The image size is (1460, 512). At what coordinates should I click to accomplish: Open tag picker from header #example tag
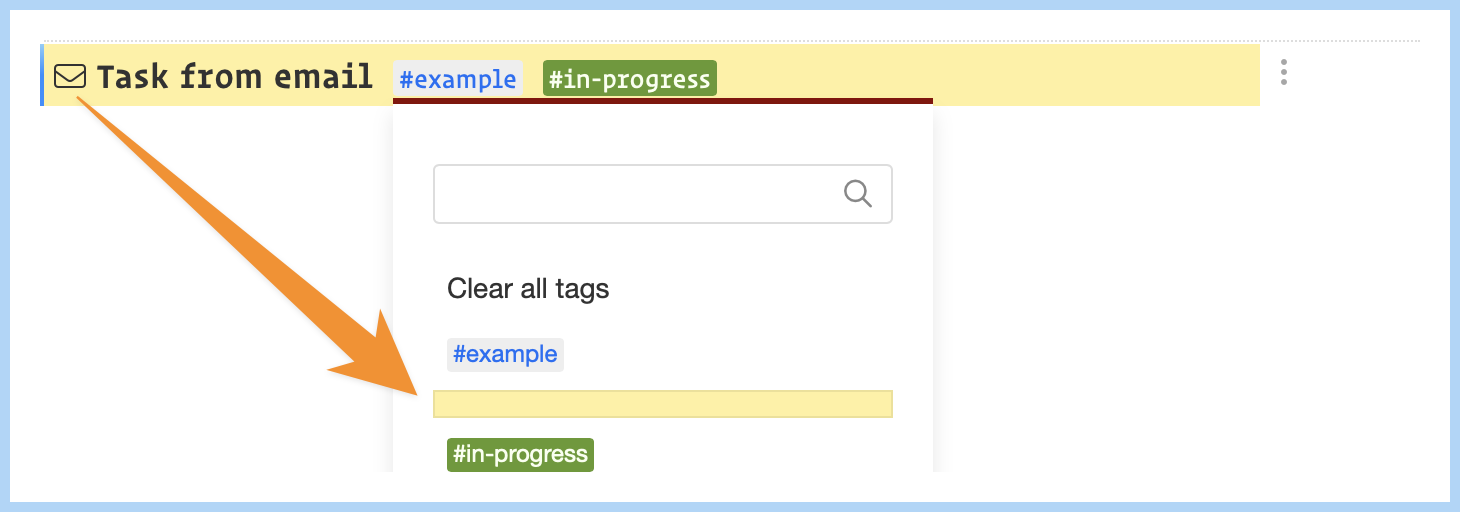coord(458,78)
